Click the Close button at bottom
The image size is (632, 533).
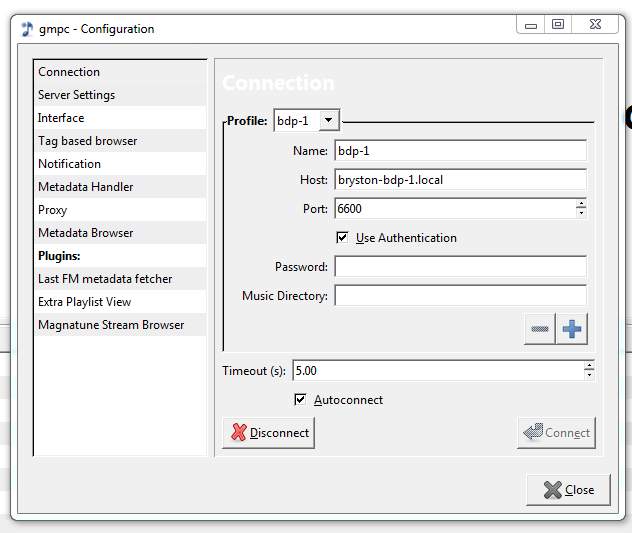click(x=568, y=490)
